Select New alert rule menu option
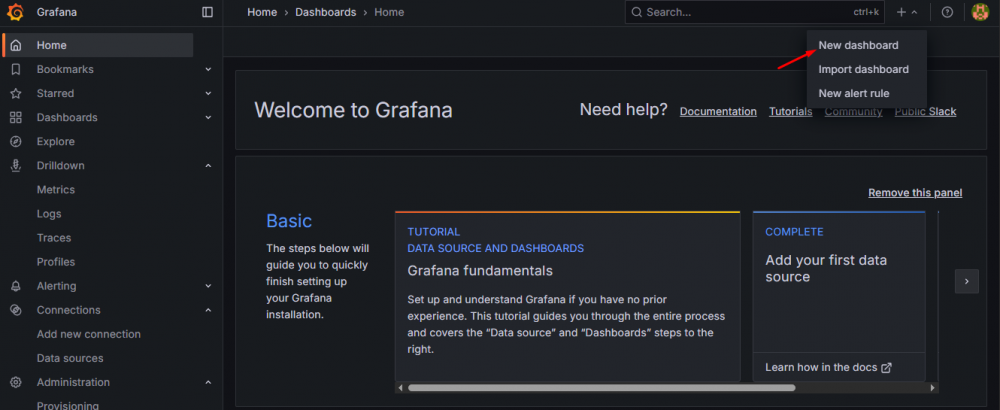Image resolution: width=1000 pixels, height=410 pixels. click(853, 93)
